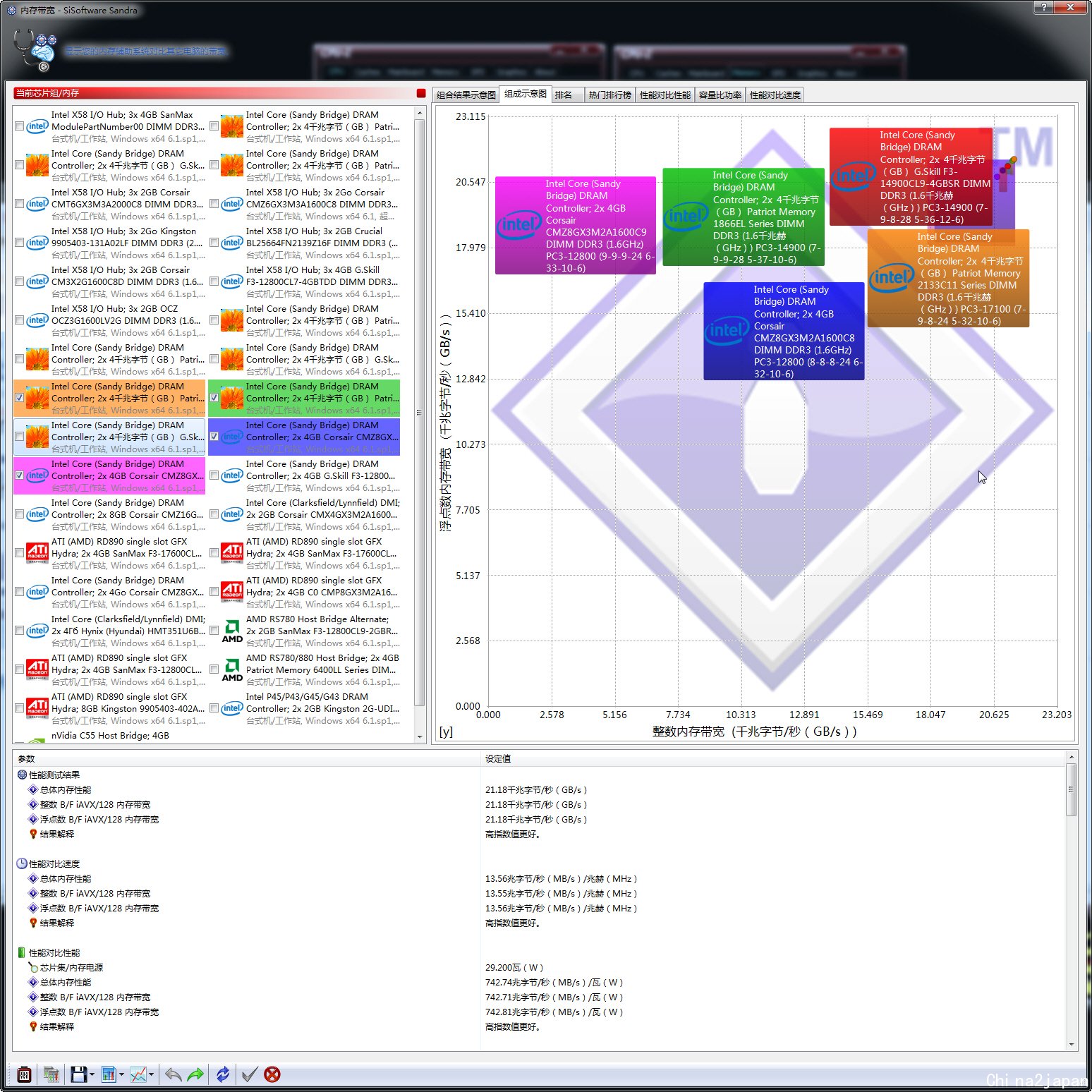This screenshot has width=1092, height=1092.
Task: Switch to the 排名 tab
Action: coord(567,95)
